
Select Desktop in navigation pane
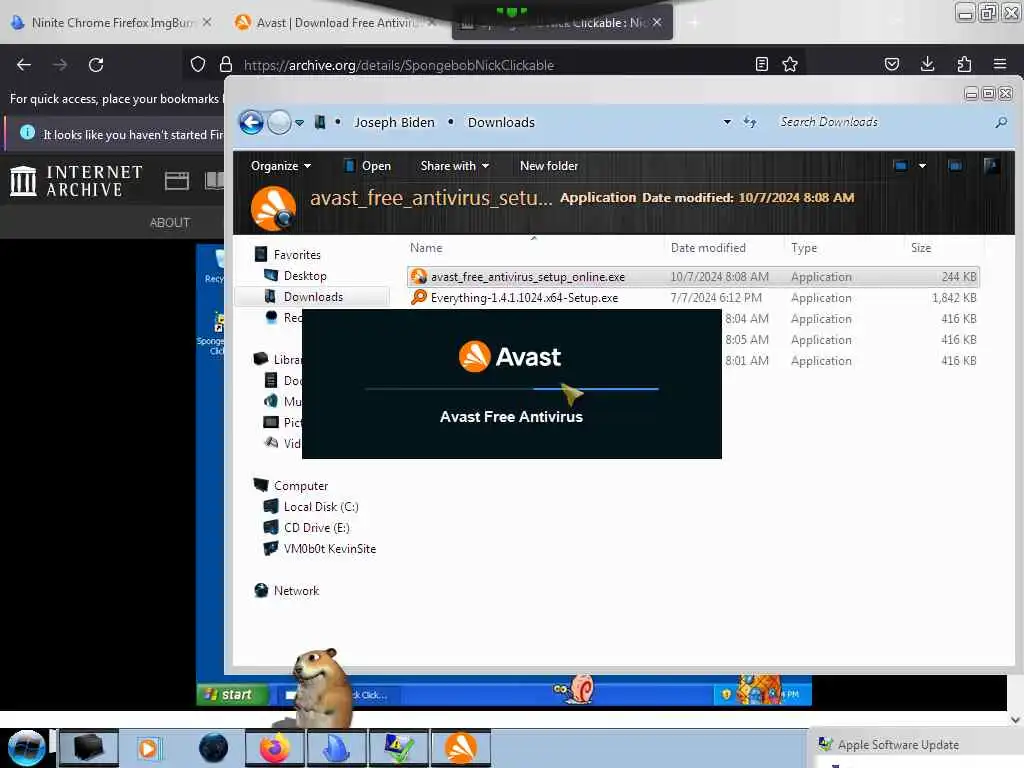pos(295,276)
